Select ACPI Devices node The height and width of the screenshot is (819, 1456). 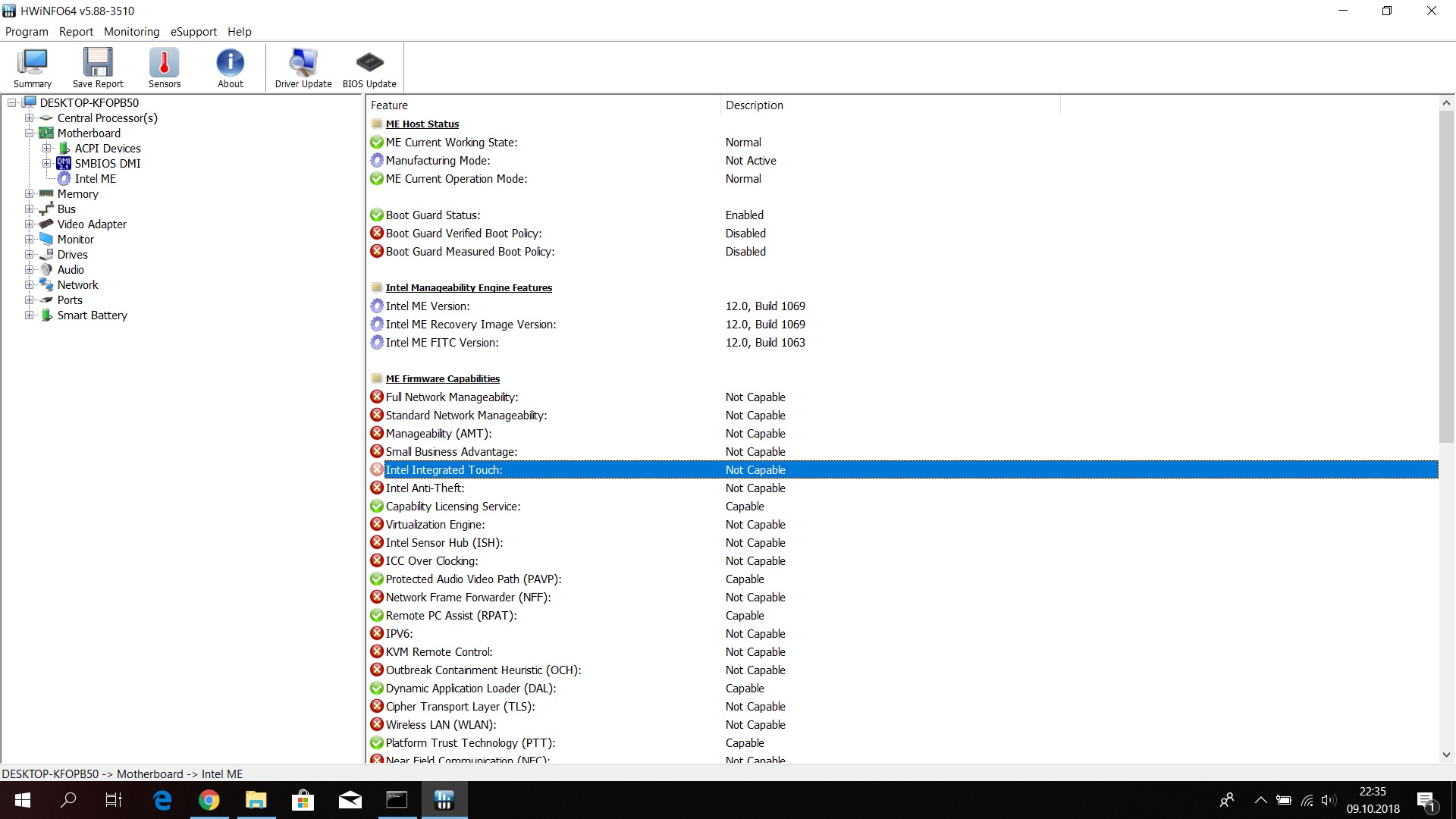[x=108, y=149]
